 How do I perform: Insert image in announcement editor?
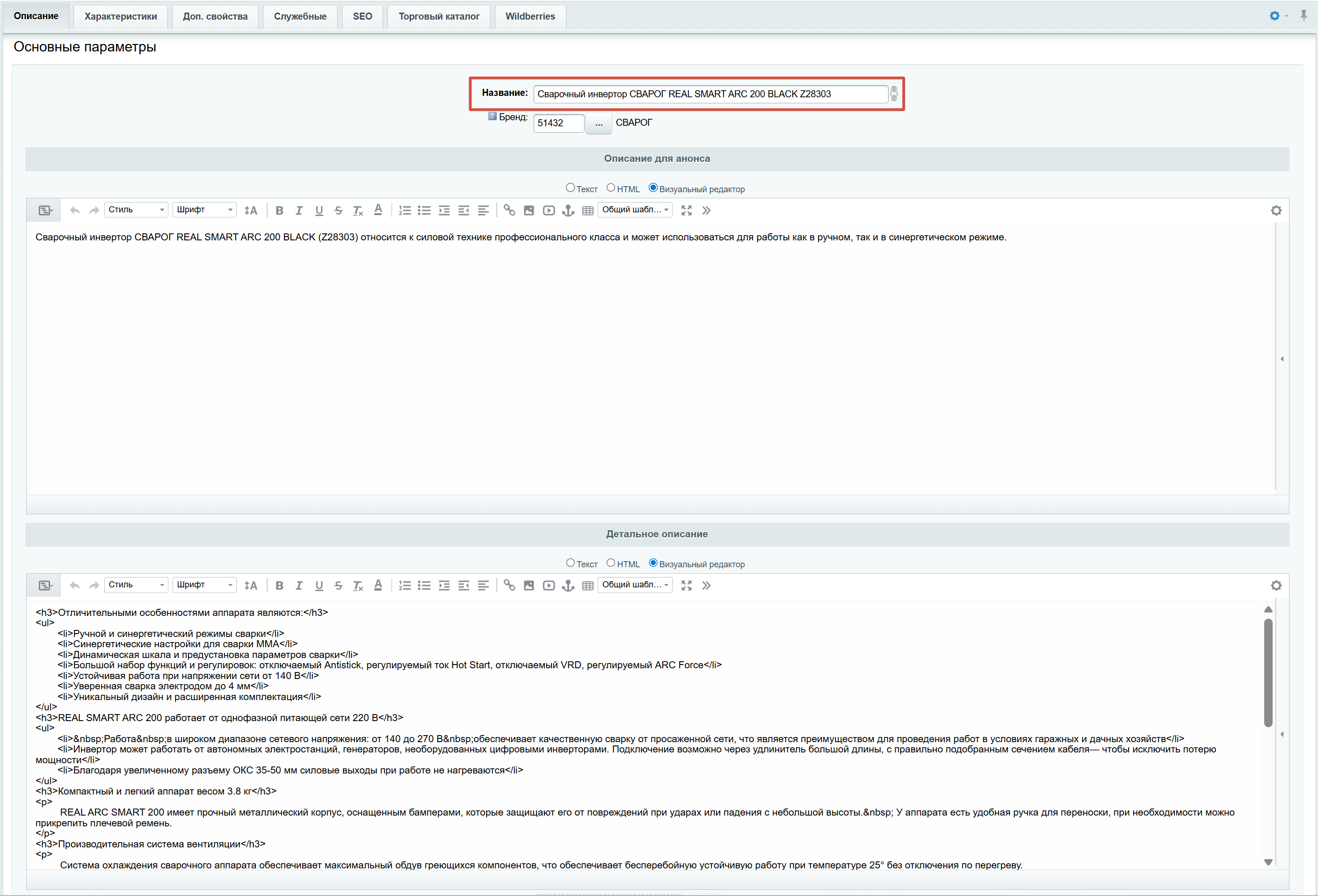[x=529, y=210]
